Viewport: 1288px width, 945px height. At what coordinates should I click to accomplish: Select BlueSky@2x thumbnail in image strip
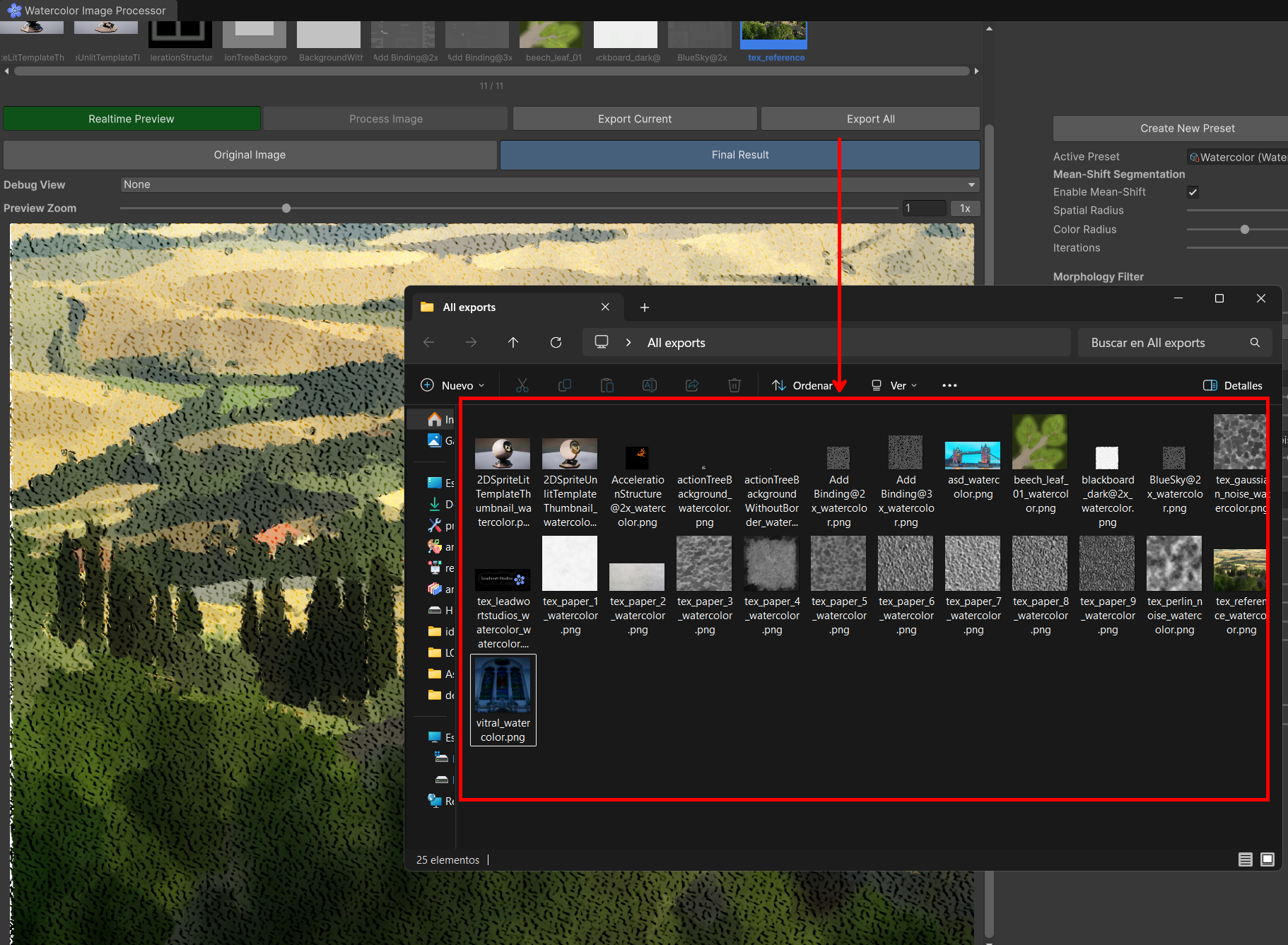click(x=701, y=41)
